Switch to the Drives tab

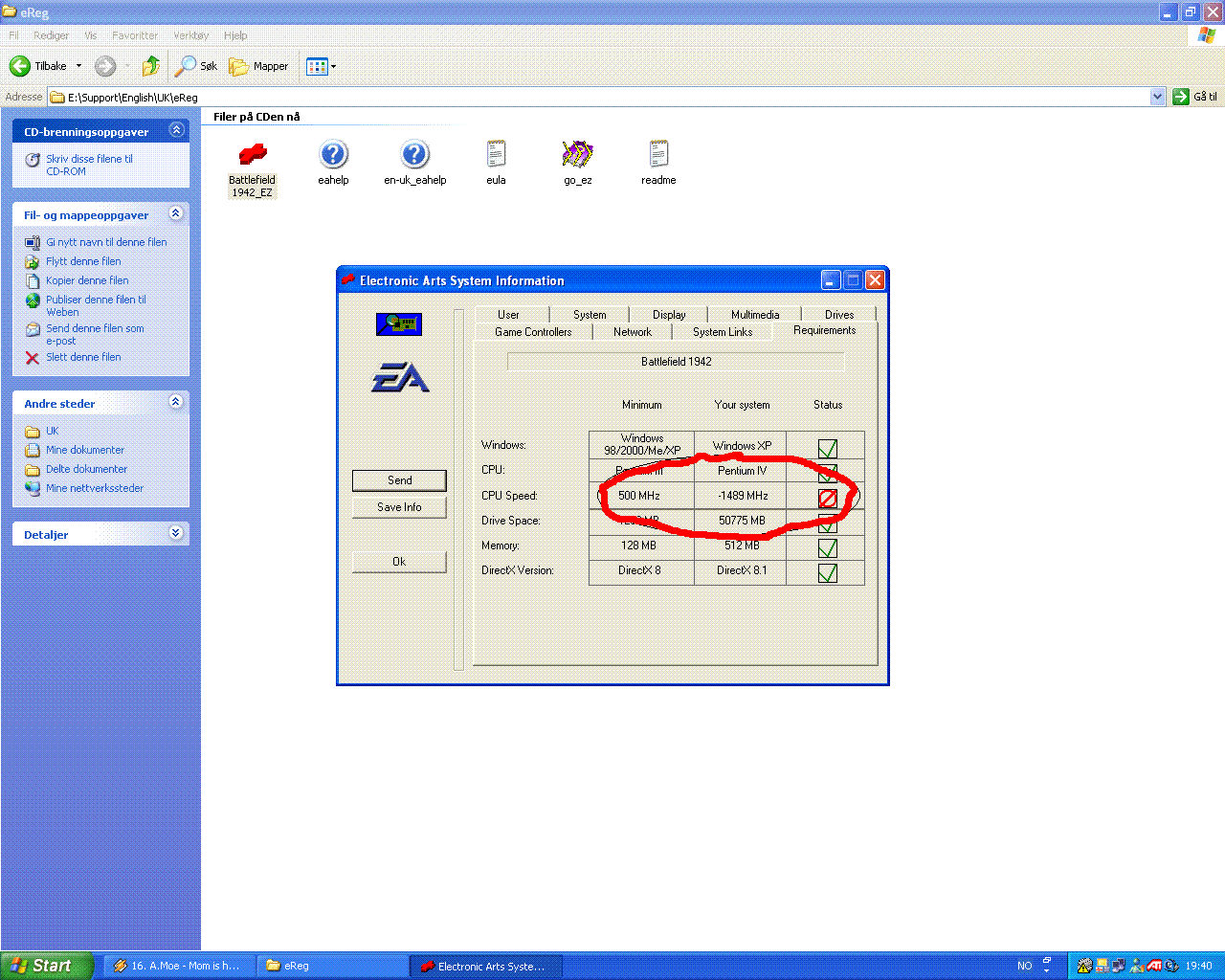click(839, 315)
